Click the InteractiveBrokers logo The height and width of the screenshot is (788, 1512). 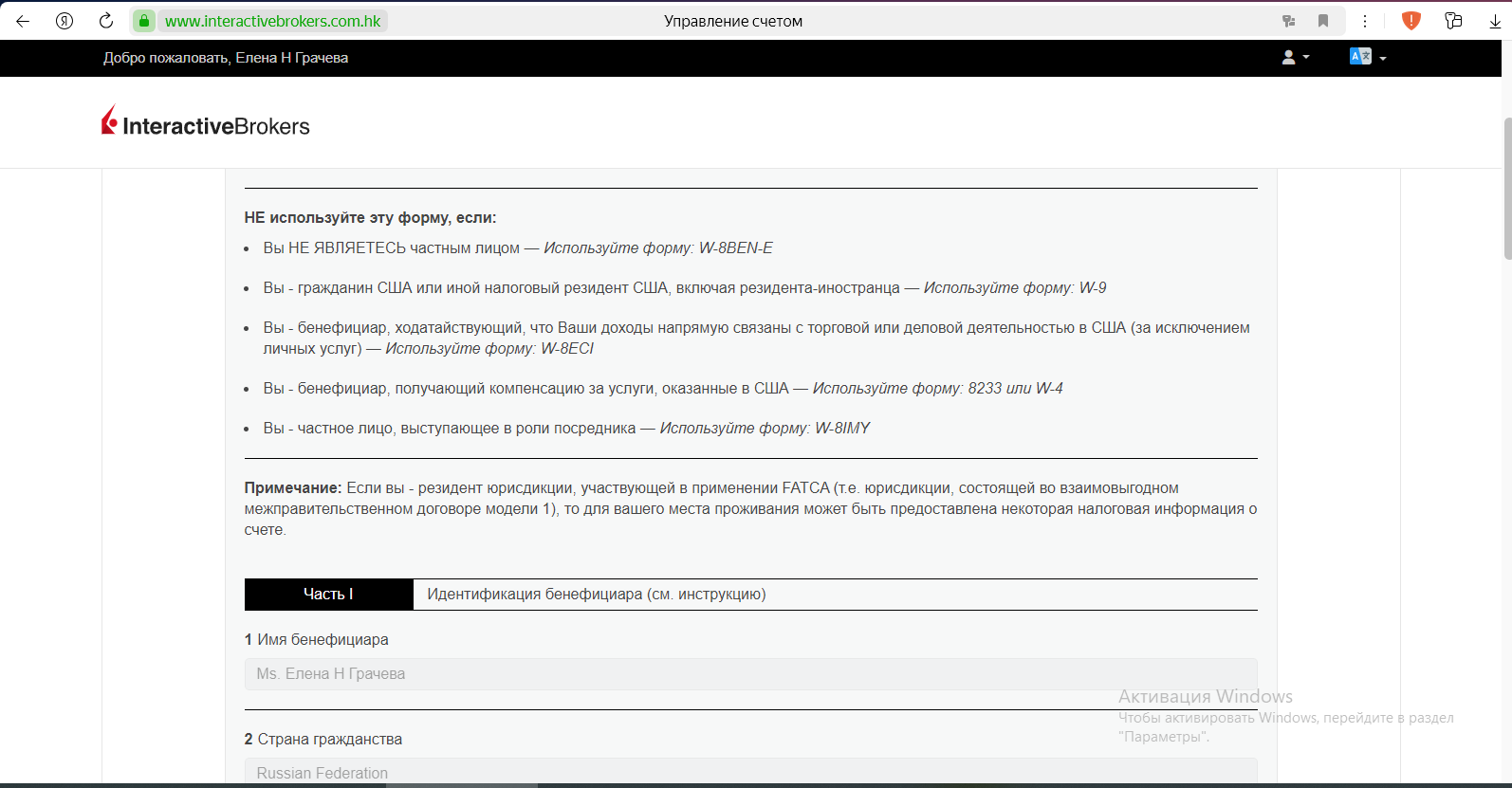(206, 123)
